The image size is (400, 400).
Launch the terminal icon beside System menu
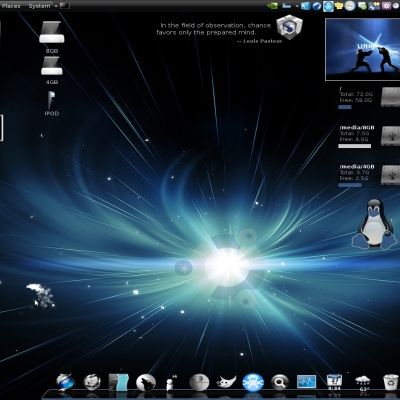[x=65, y=6]
